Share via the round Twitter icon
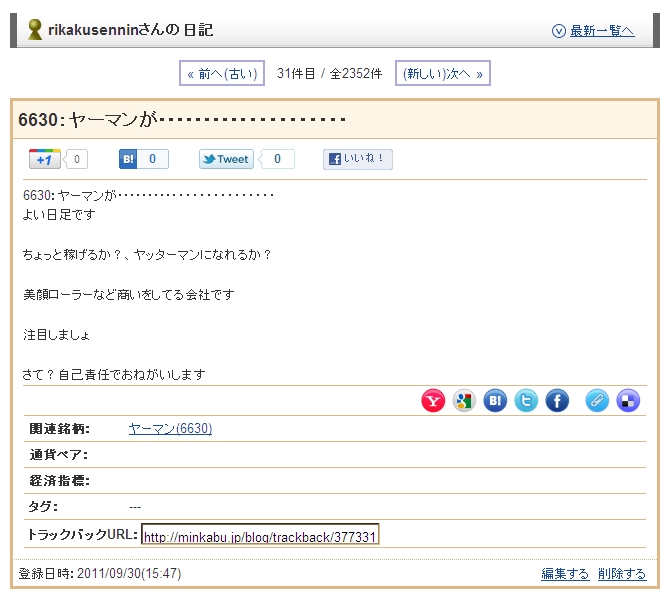This screenshot has height=595, width=665. pyautogui.click(x=526, y=400)
